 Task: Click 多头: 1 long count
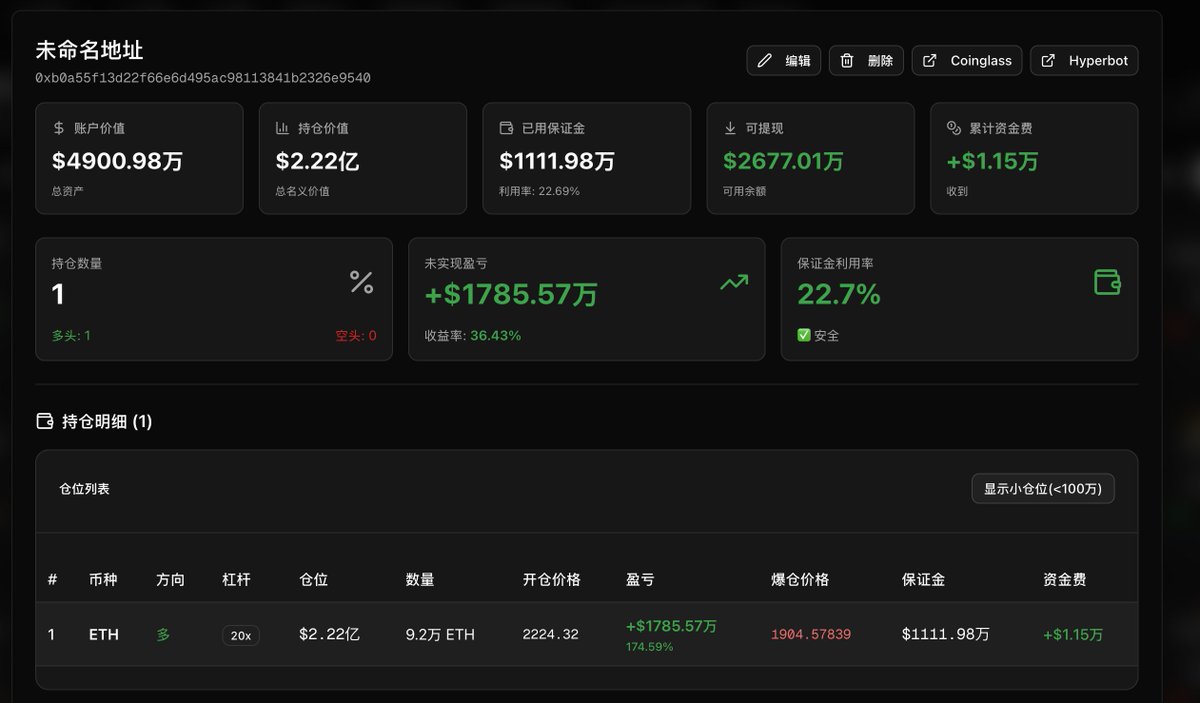pos(71,336)
